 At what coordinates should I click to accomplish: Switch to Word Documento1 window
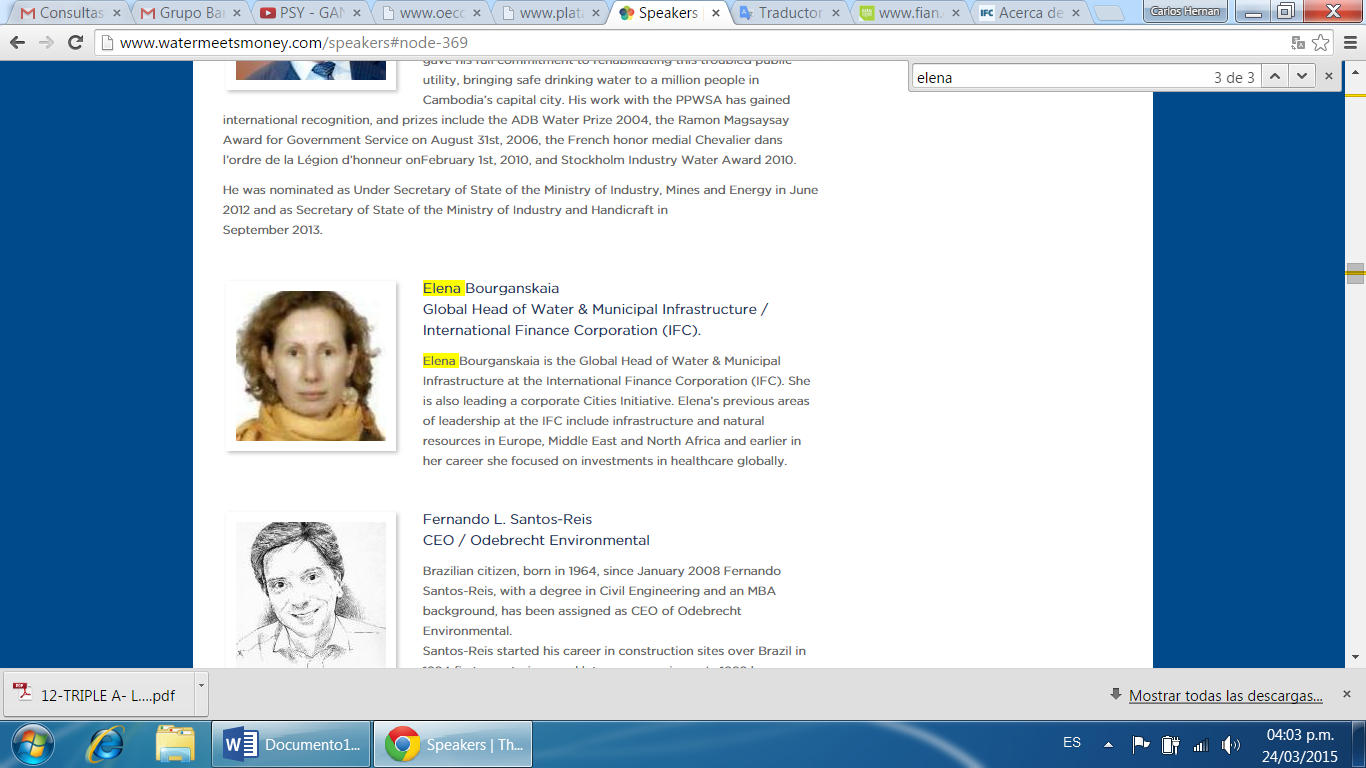coord(291,745)
